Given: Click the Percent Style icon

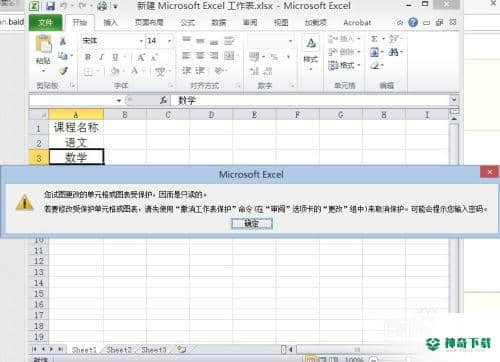Looking at the screenshot, I should tap(274, 57).
